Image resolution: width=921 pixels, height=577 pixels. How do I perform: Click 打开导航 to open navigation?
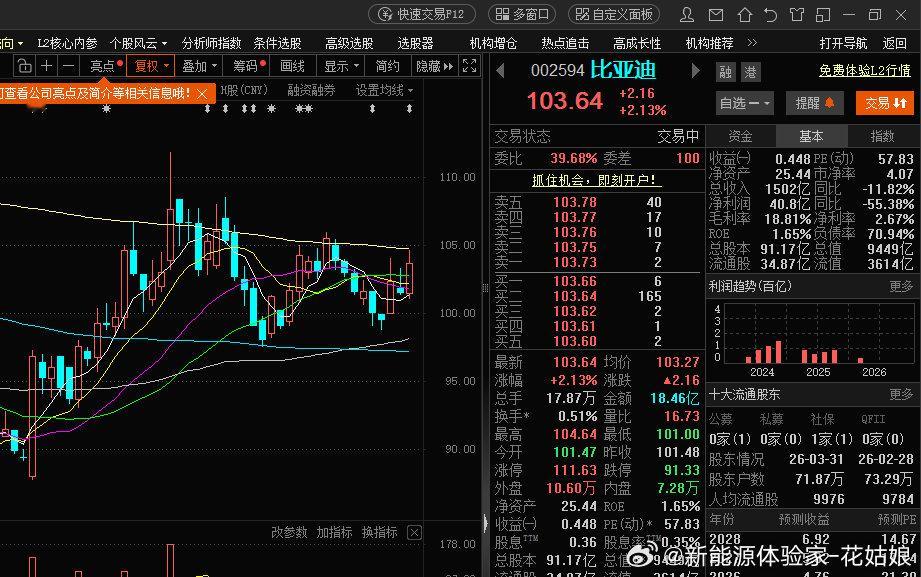tap(843, 43)
